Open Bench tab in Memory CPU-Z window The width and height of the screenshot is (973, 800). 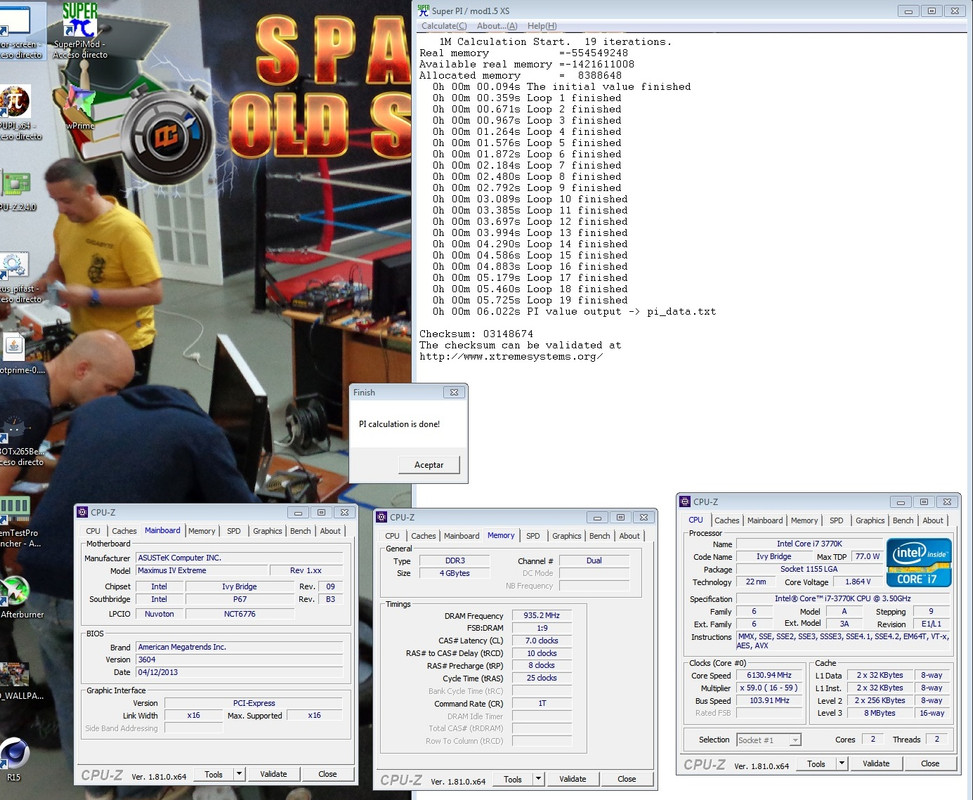(x=599, y=536)
